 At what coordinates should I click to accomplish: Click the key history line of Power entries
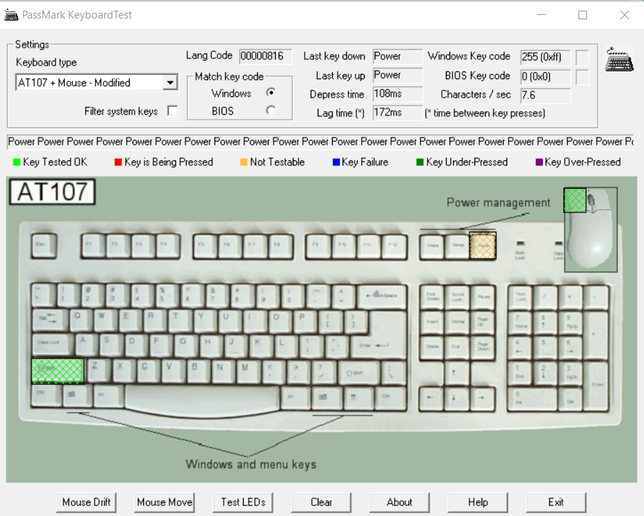pos(321,142)
